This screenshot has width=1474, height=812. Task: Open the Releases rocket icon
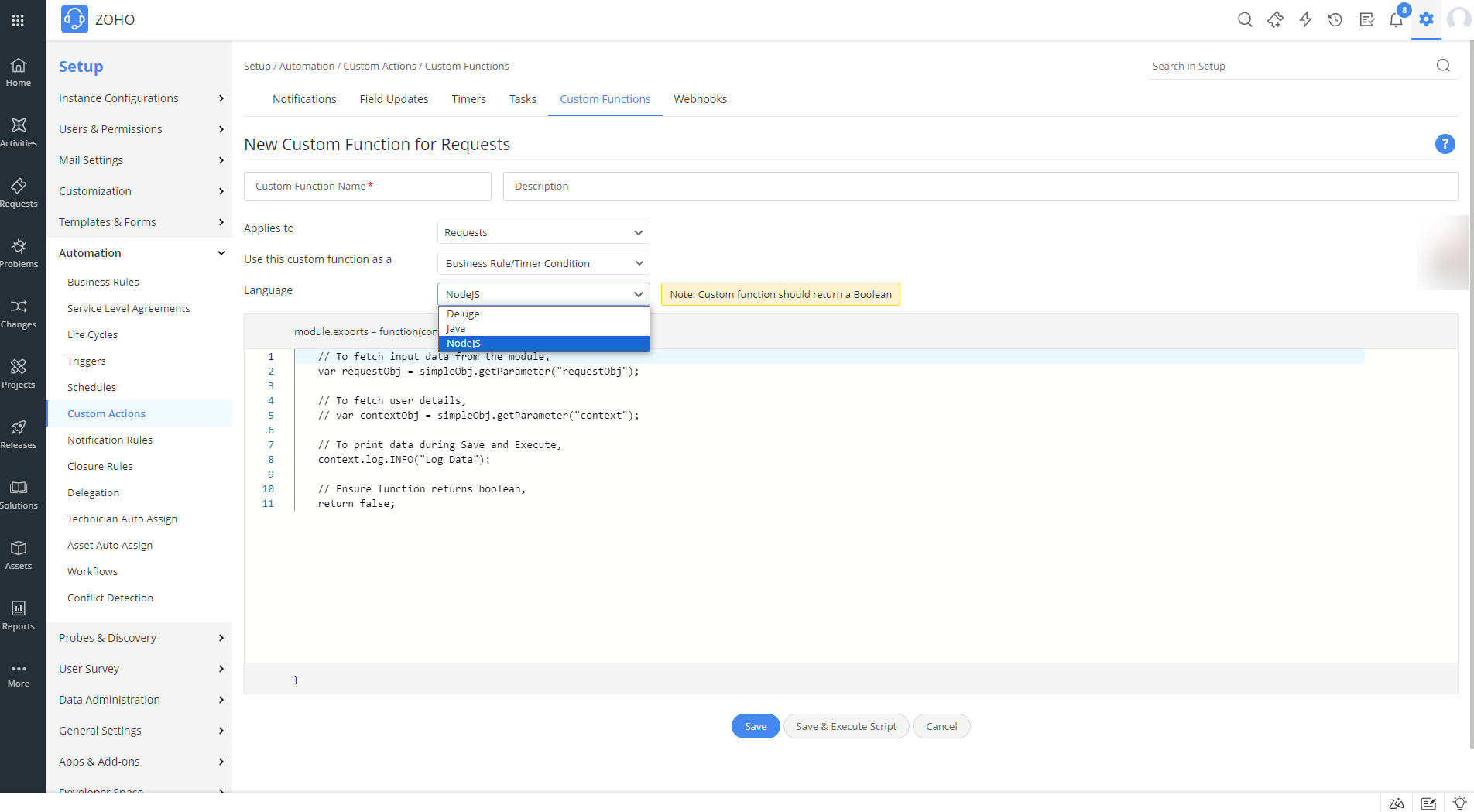[19, 434]
